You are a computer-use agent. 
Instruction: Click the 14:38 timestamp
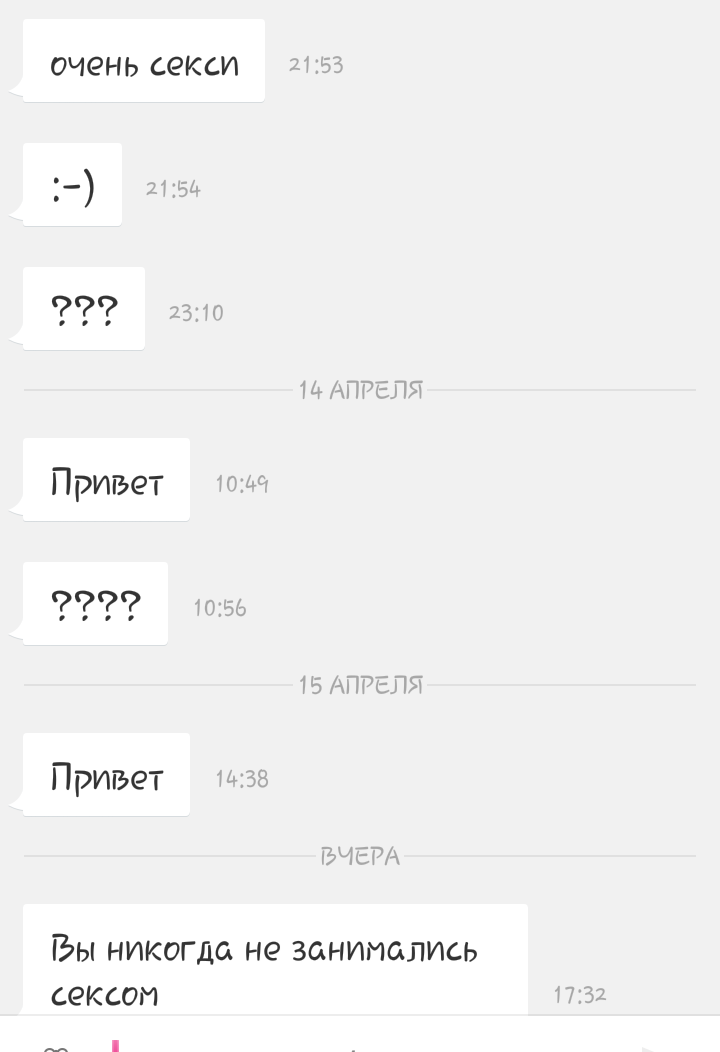(x=242, y=779)
